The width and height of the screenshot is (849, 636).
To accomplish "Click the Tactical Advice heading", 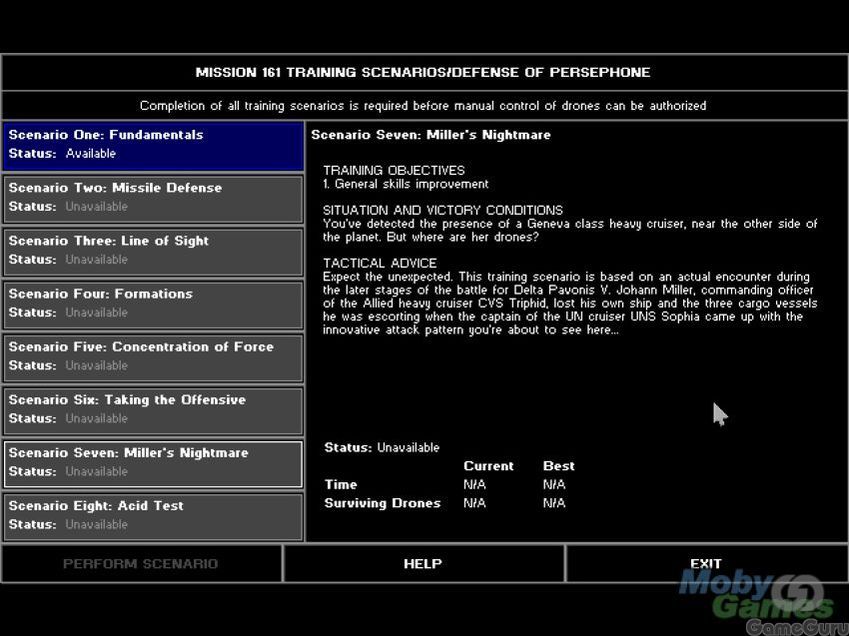I will tap(380, 263).
